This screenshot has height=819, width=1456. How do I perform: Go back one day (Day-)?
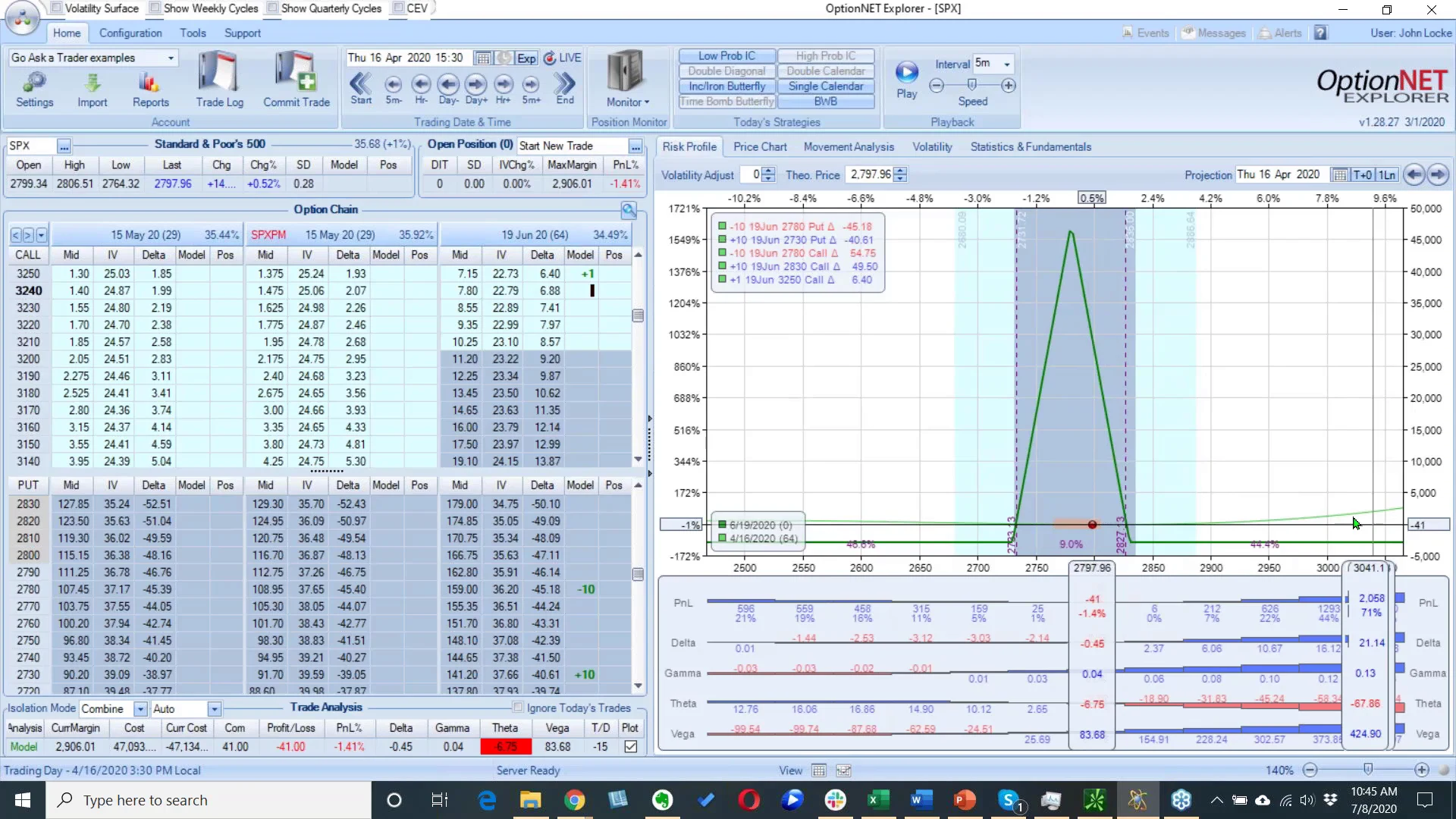pyautogui.click(x=448, y=88)
